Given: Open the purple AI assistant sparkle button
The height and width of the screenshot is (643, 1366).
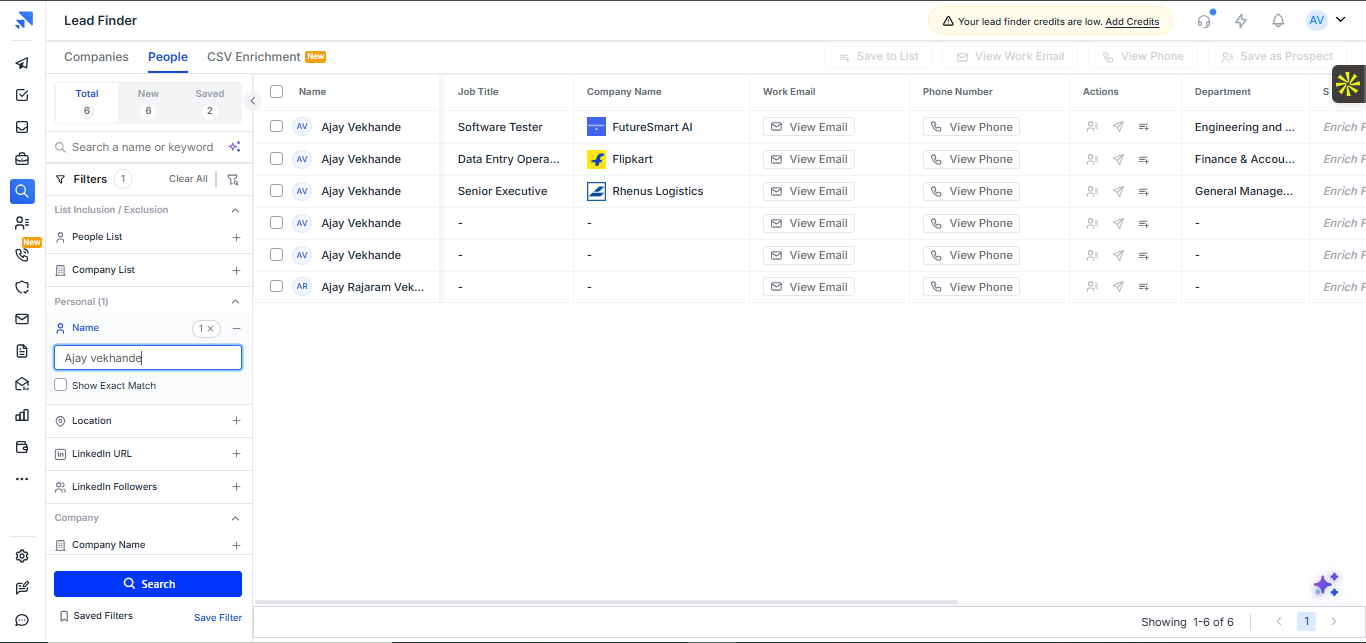Looking at the screenshot, I should (1326, 585).
